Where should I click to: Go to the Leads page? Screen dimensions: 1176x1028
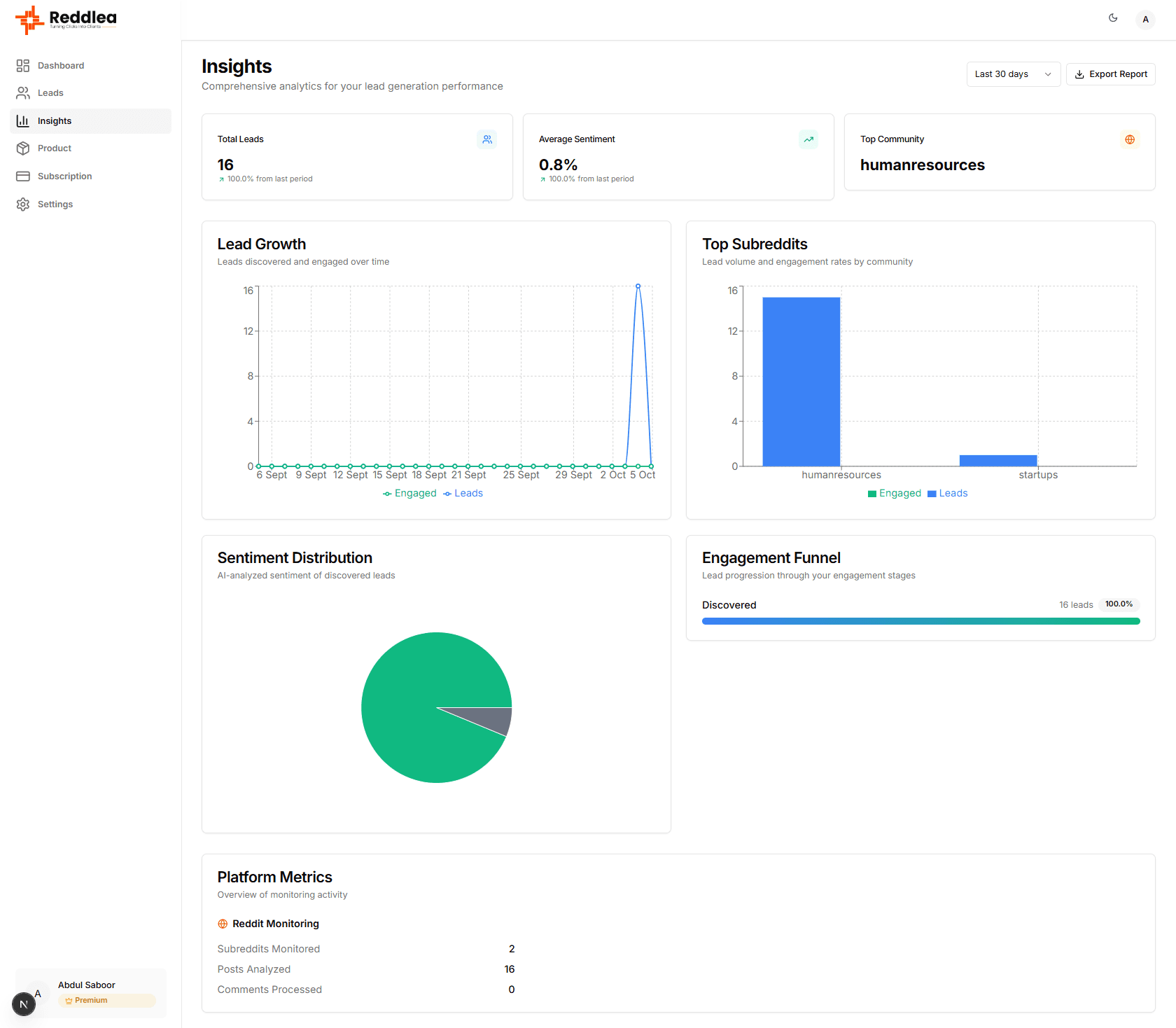click(x=50, y=93)
